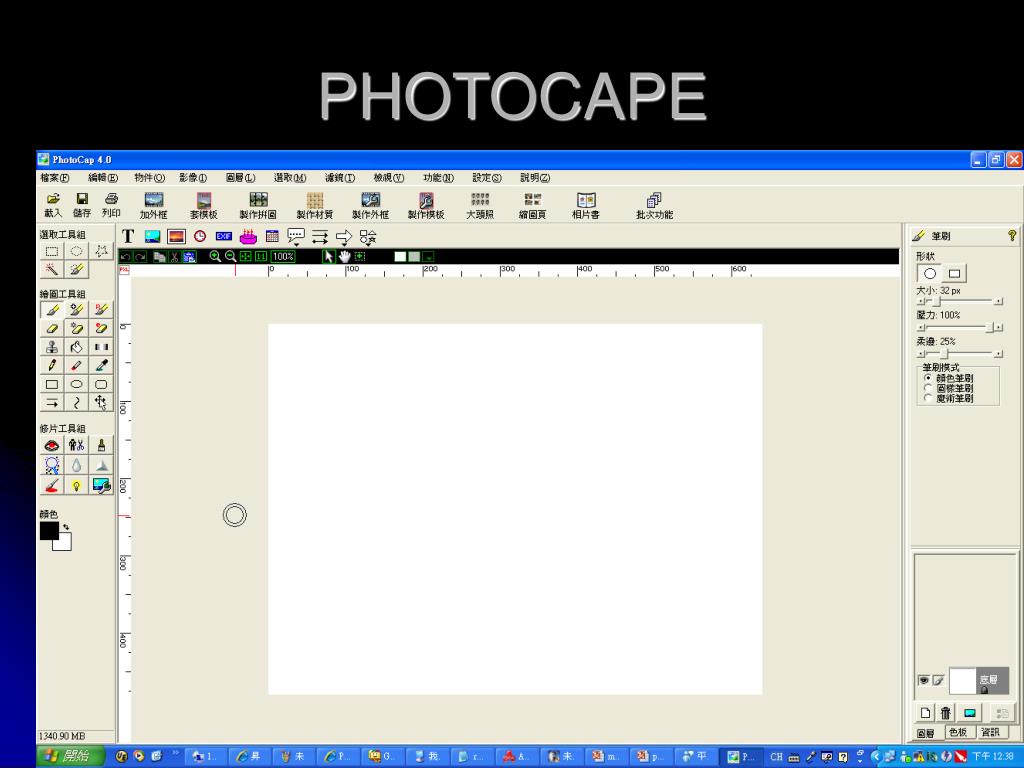Image resolution: width=1024 pixels, height=768 pixels.
Task: Click the Load (載入) toolbar button
Action: coord(53,205)
